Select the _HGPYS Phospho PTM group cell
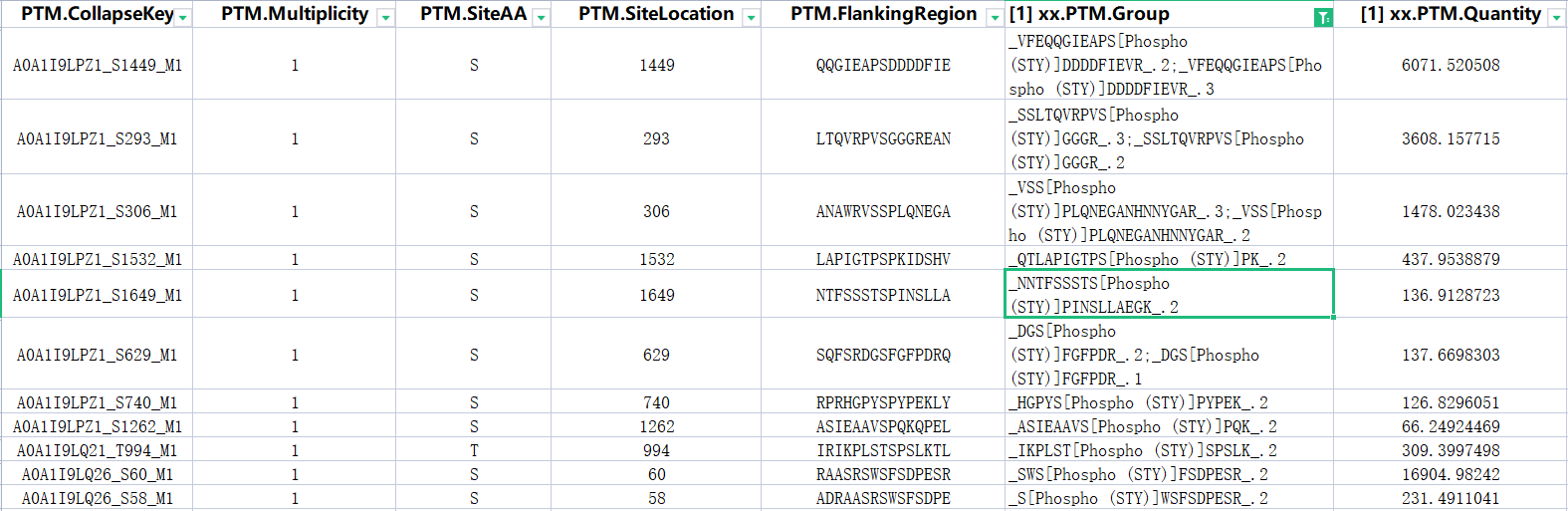This screenshot has width=1568, height=511. 1168,402
